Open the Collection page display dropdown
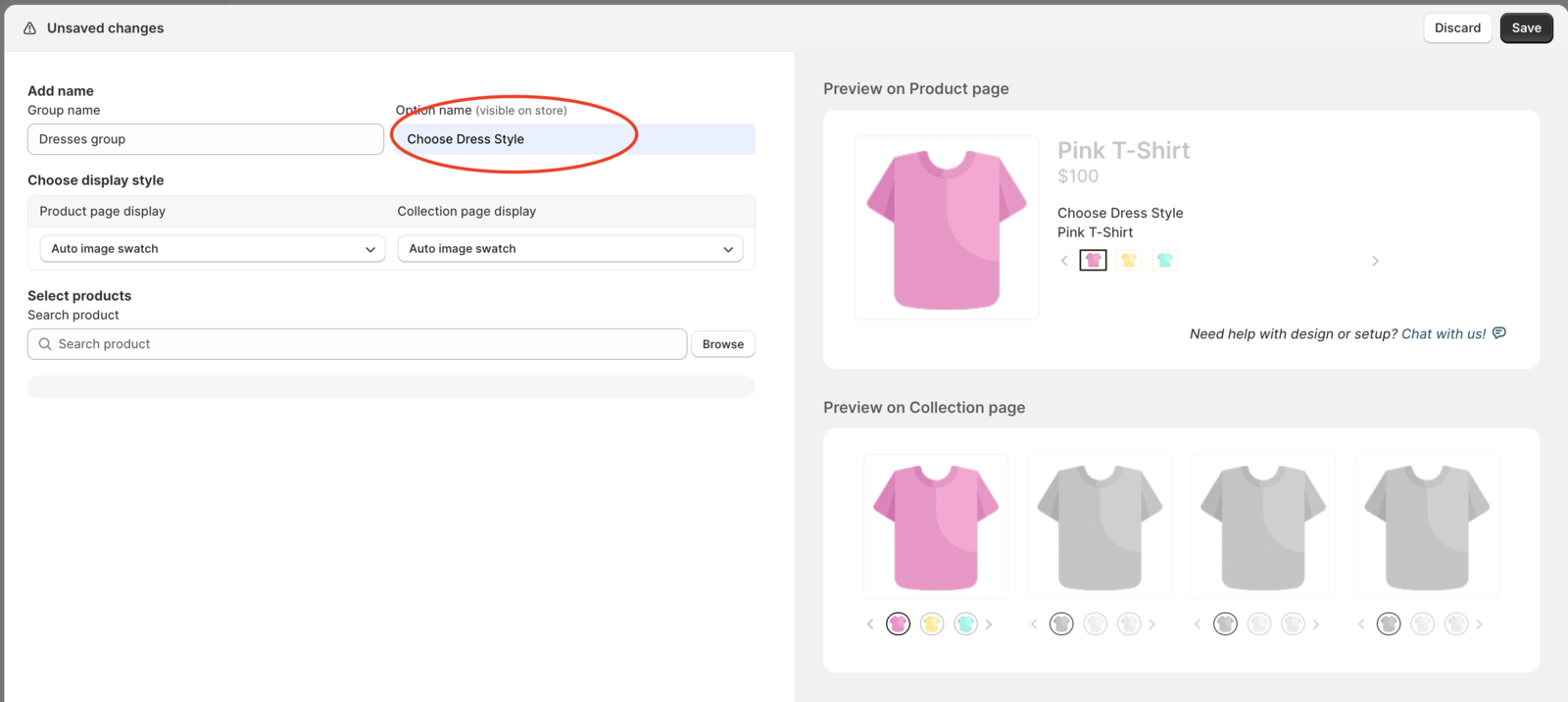1568x702 pixels. (570, 249)
